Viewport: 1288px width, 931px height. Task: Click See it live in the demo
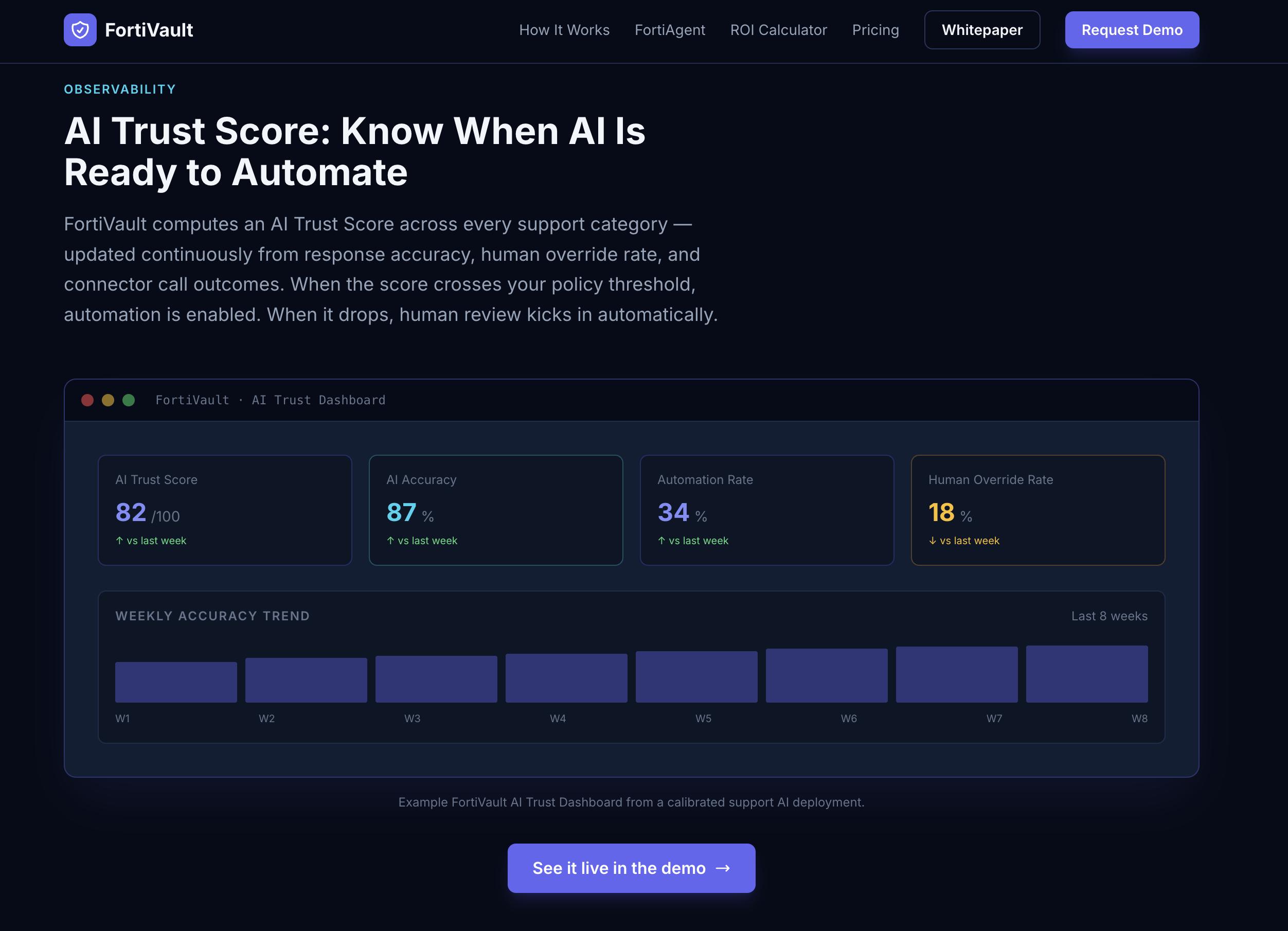631,868
